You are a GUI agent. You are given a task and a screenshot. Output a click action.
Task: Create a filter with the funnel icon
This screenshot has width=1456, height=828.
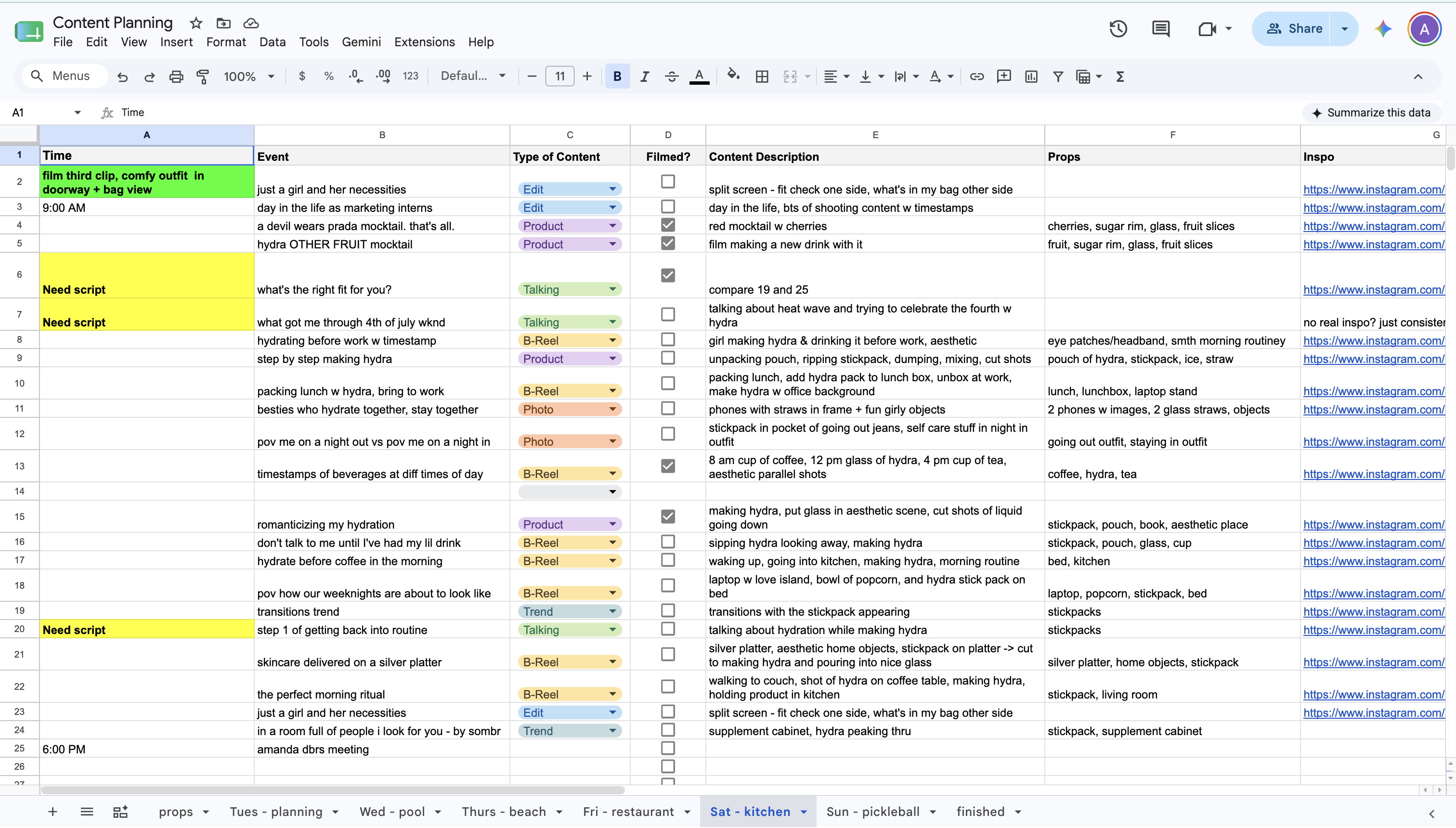1058,76
